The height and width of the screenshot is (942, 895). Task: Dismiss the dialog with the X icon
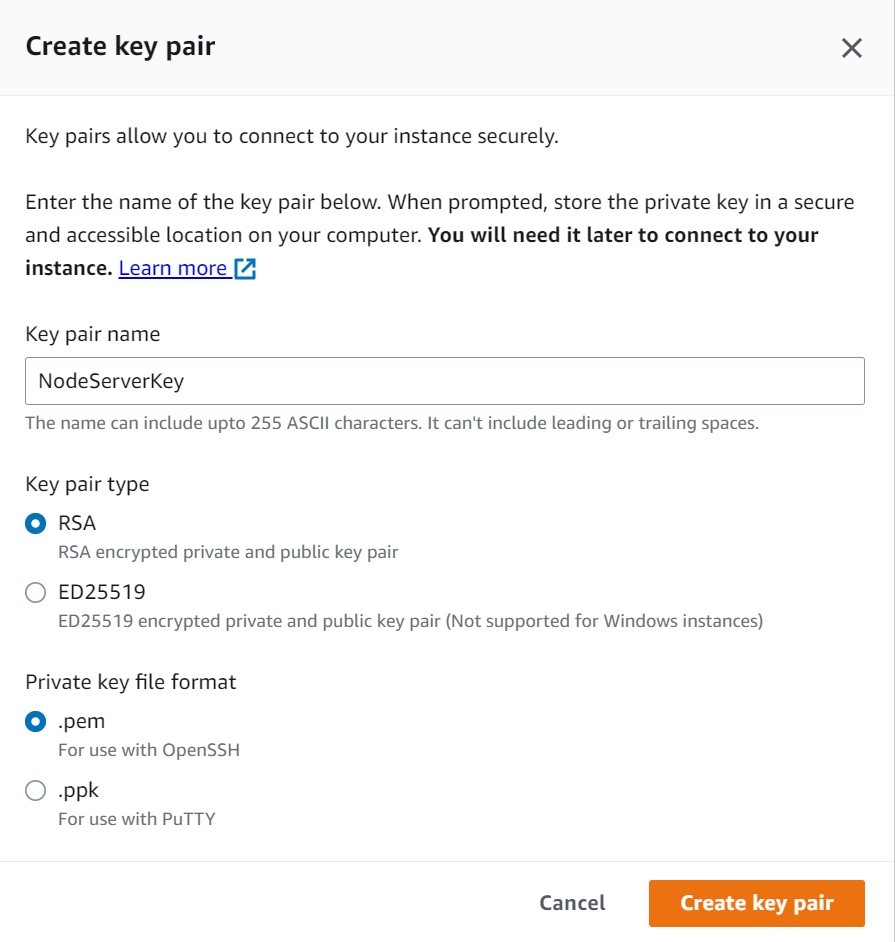(851, 47)
